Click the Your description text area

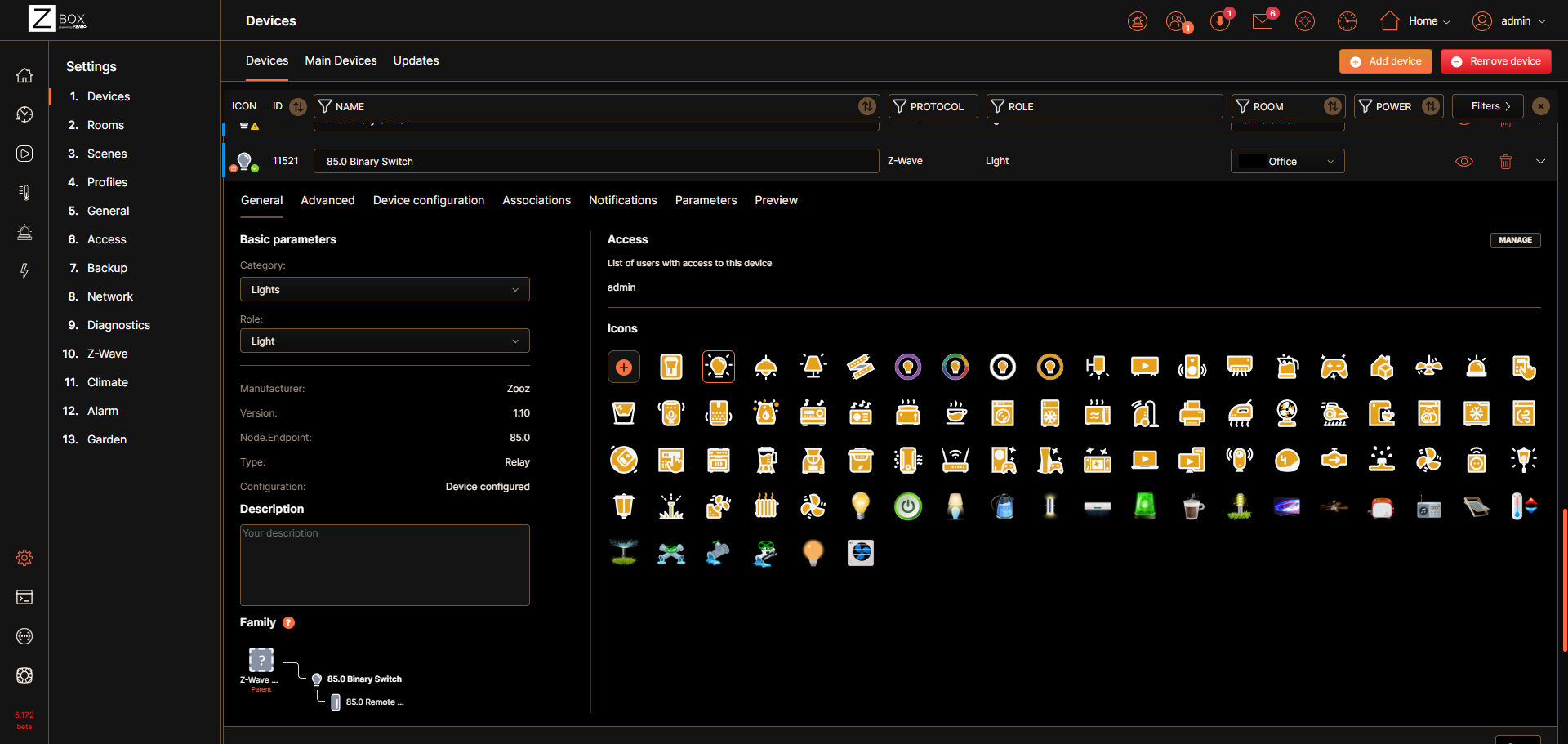click(x=385, y=565)
